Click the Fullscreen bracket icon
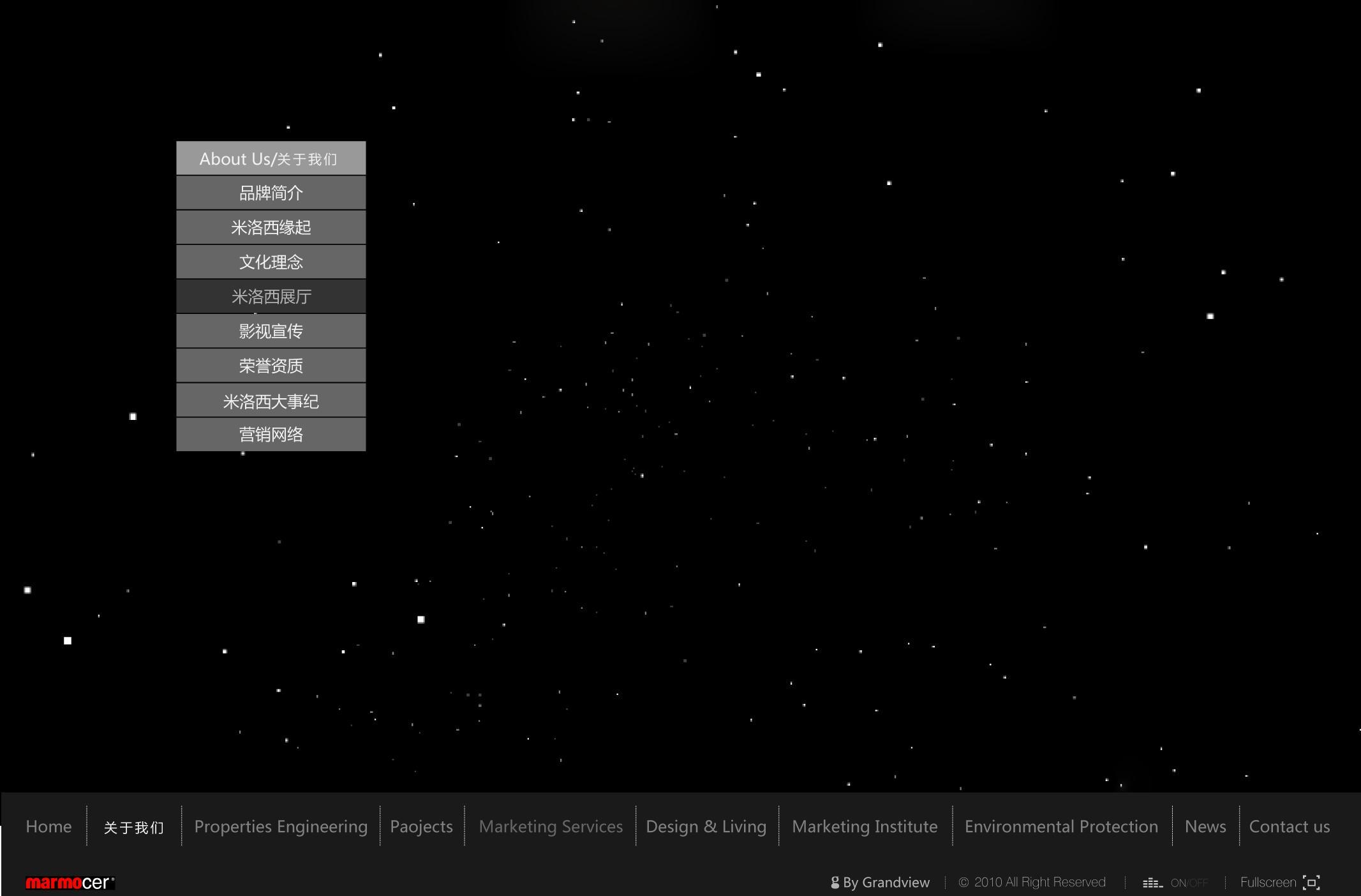 pos(1311,883)
